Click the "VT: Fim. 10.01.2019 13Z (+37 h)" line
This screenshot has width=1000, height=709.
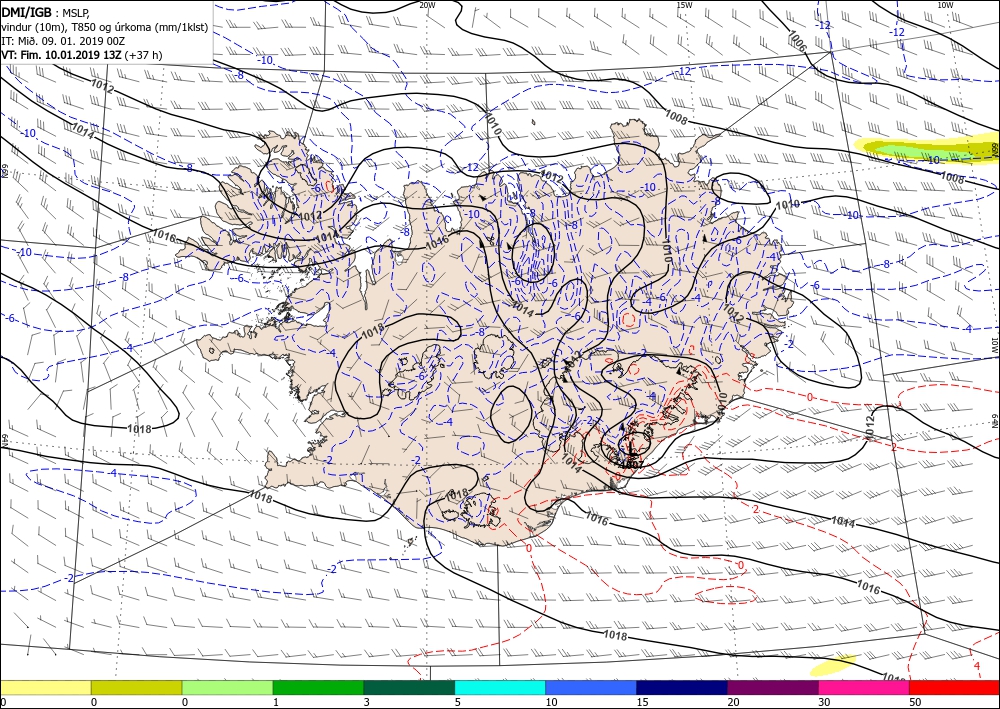click(x=82, y=55)
